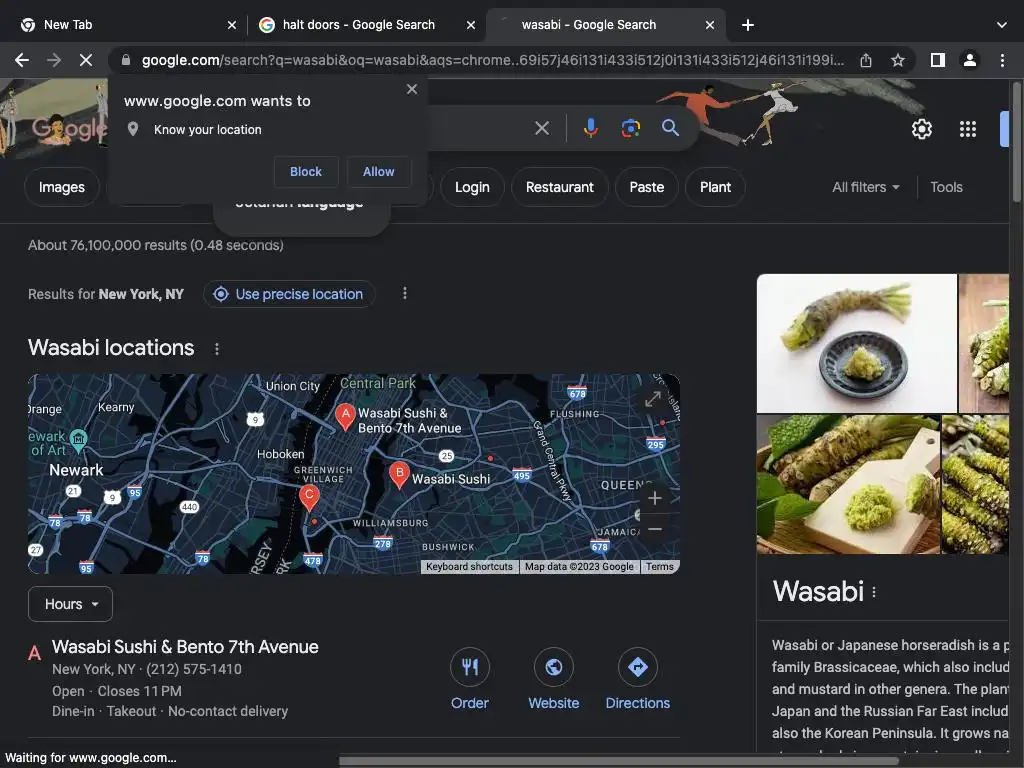Open a new browser tab

point(748,25)
